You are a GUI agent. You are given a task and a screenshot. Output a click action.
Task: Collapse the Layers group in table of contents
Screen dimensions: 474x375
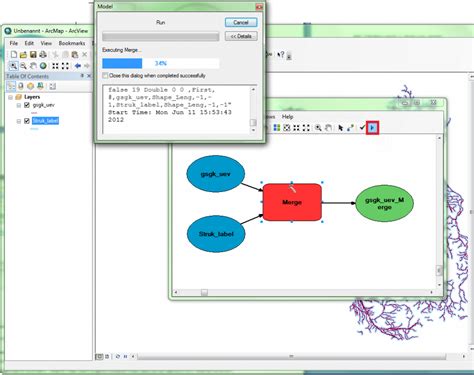[x=10, y=97]
